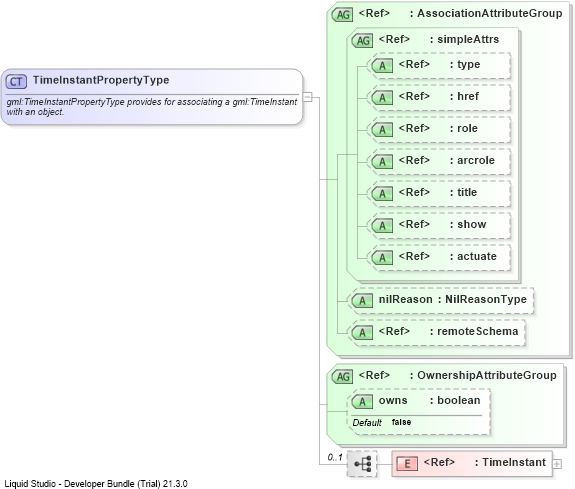Screen dimensions: 575x489
Task: Select the ': actuate' attribute label
Action: pyautogui.click(x=473, y=256)
